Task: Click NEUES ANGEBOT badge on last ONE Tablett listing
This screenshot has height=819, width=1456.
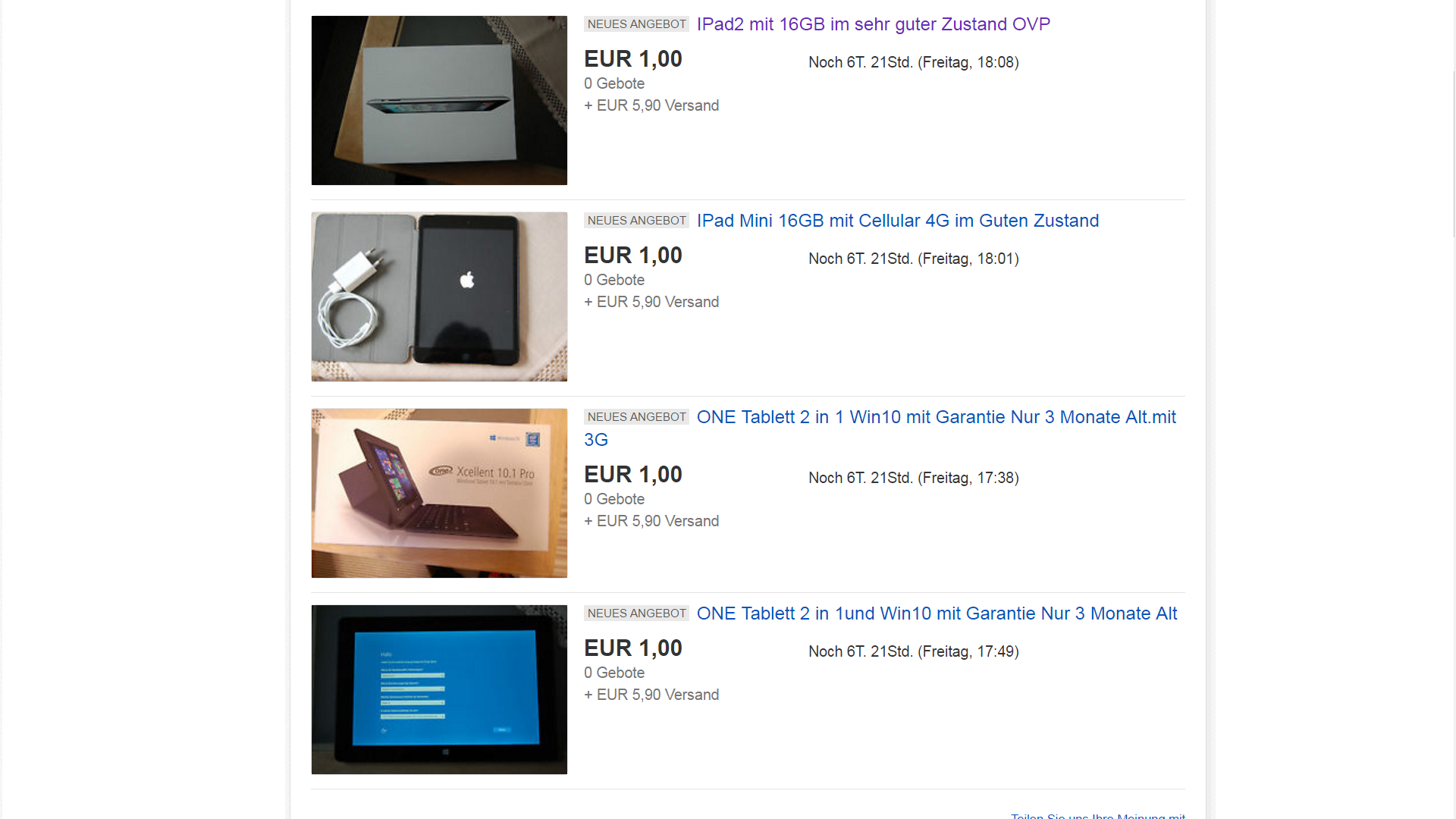Action: (636, 613)
